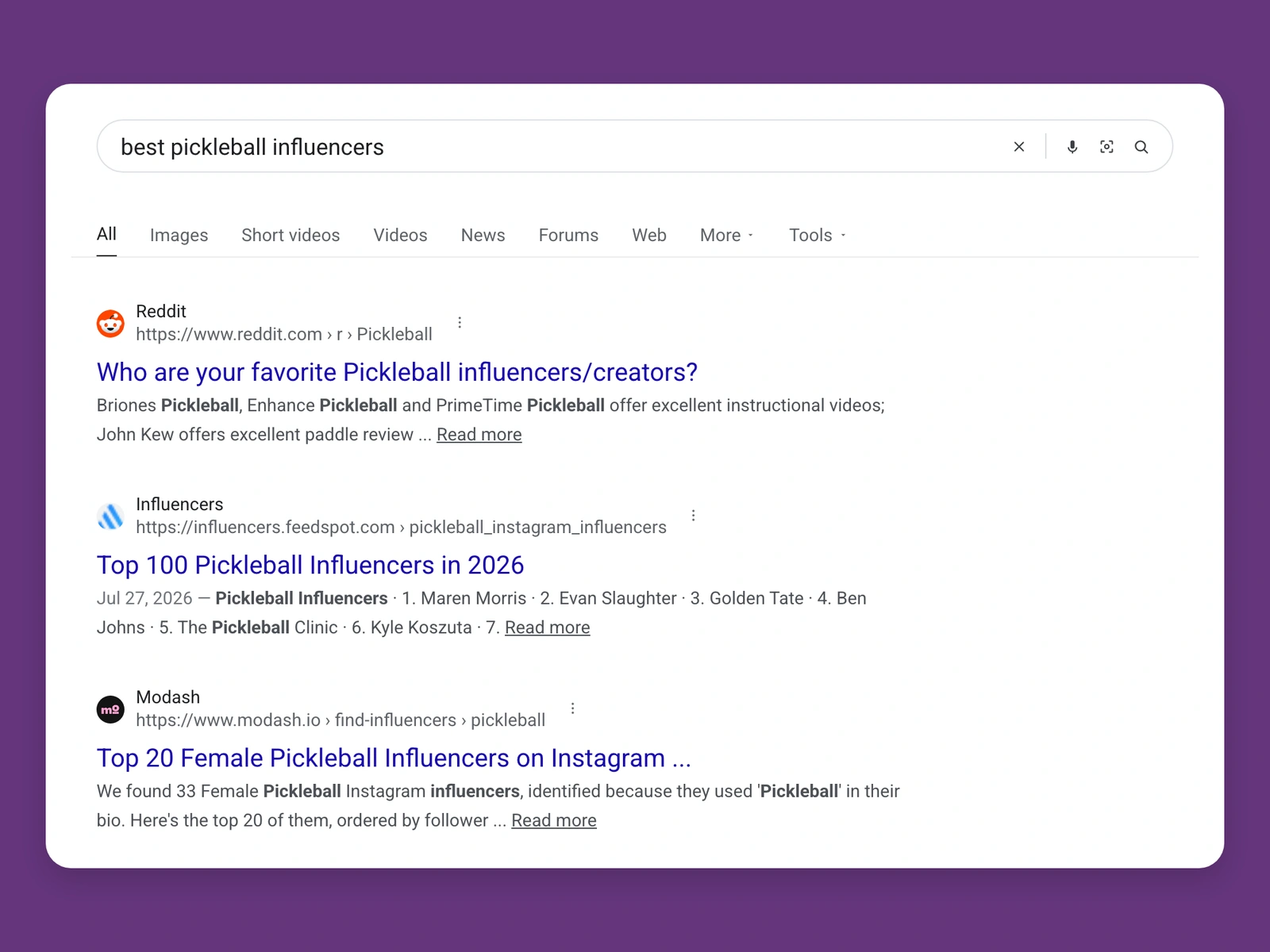The width and height of the screenshot is (1270, 952).
Task: Switch to the Web tab
Action: pyautogui.click(x=649, y=235)
